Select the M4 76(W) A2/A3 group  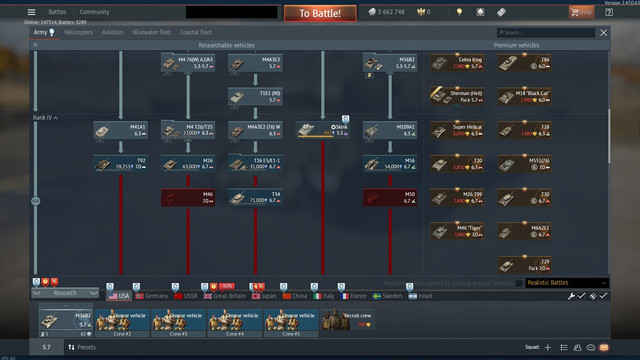point(188,62)
